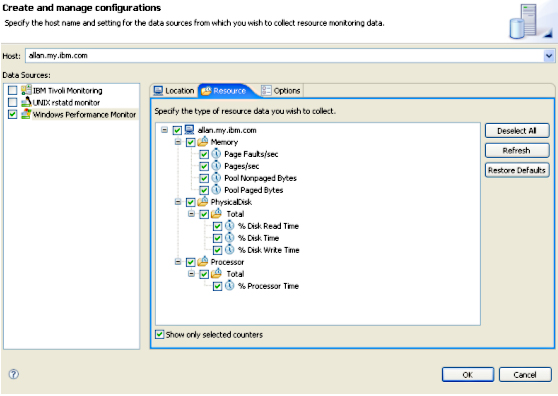Open the Options tab
This screenshot has height=396, width=558.
(x=281, y=91)
